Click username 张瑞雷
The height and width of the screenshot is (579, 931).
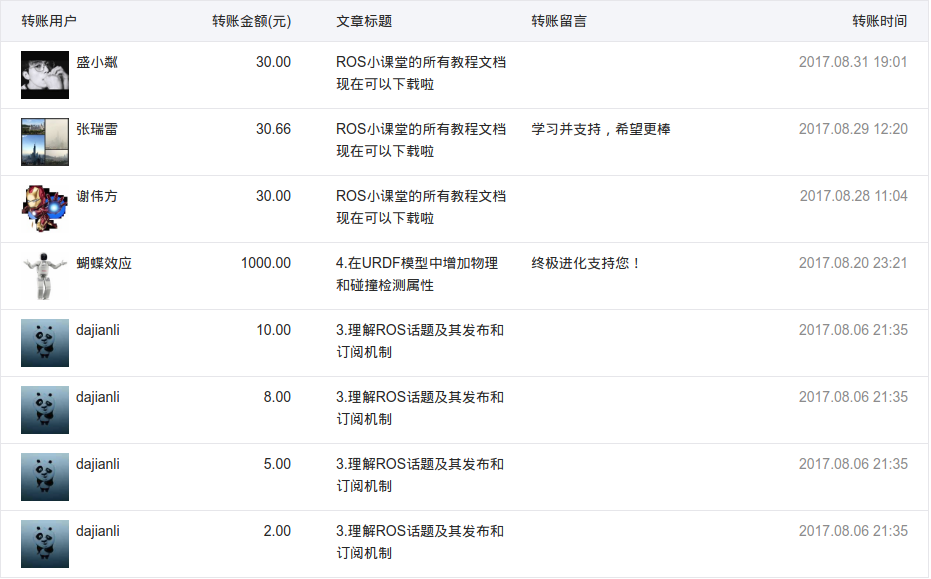point(97,129)
